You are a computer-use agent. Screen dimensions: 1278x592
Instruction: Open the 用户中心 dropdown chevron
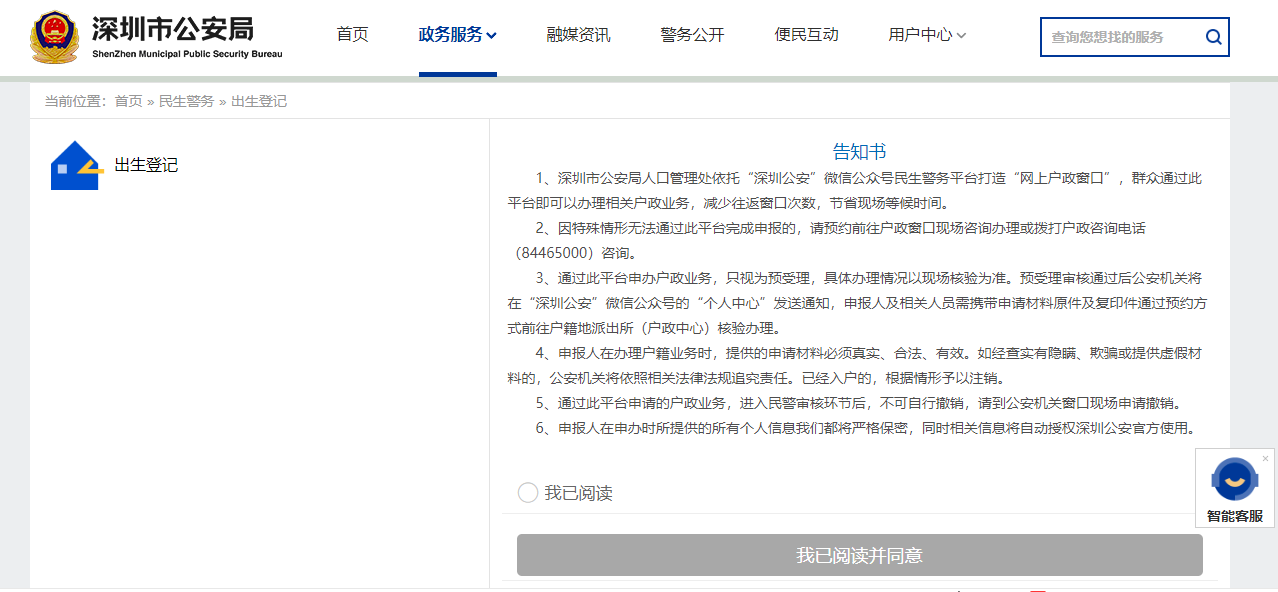point(961,33)
